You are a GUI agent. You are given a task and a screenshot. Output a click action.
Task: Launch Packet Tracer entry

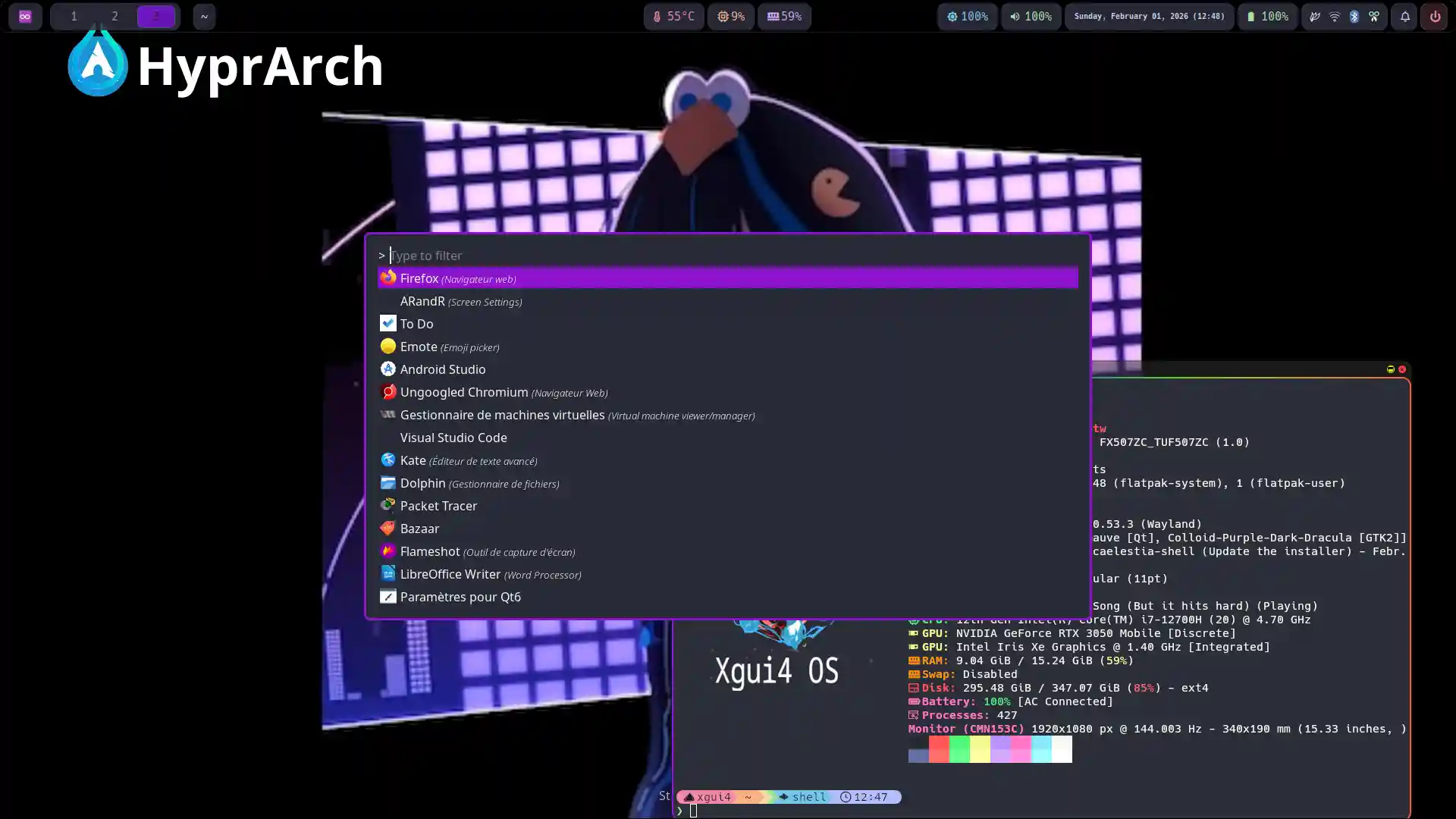coord(728,505)
